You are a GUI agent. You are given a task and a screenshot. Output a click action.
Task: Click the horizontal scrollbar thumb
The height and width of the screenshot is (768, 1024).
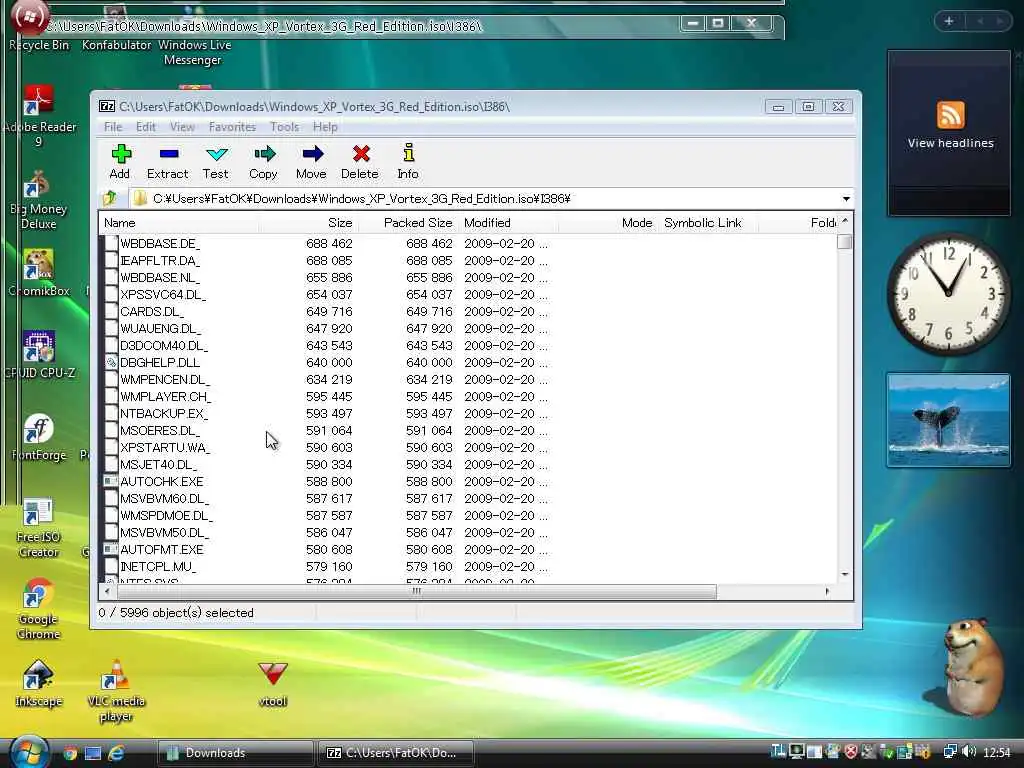pos(416,592)
